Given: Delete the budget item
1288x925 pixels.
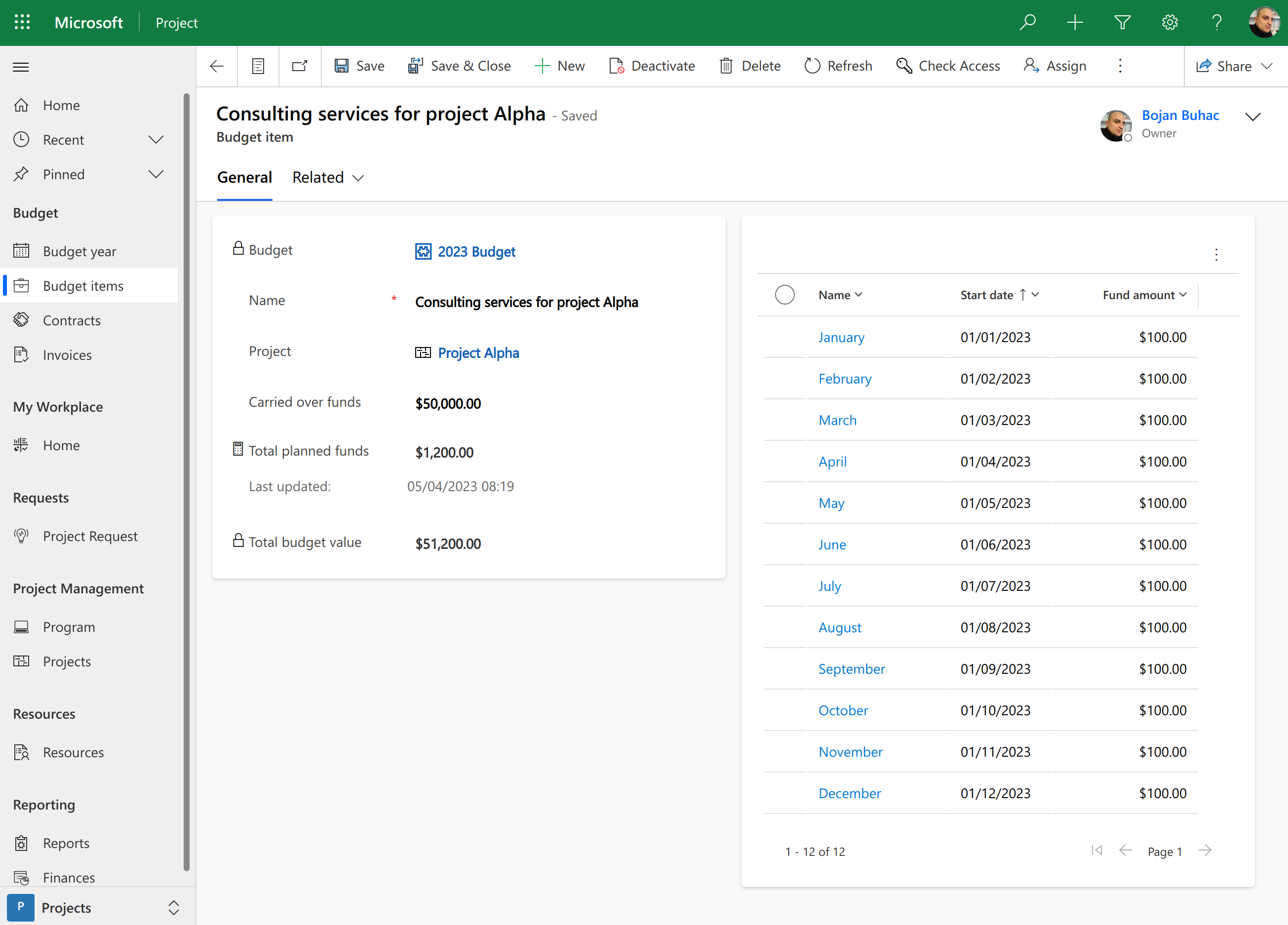Looking at the screenshot, I should pos(749,66).
